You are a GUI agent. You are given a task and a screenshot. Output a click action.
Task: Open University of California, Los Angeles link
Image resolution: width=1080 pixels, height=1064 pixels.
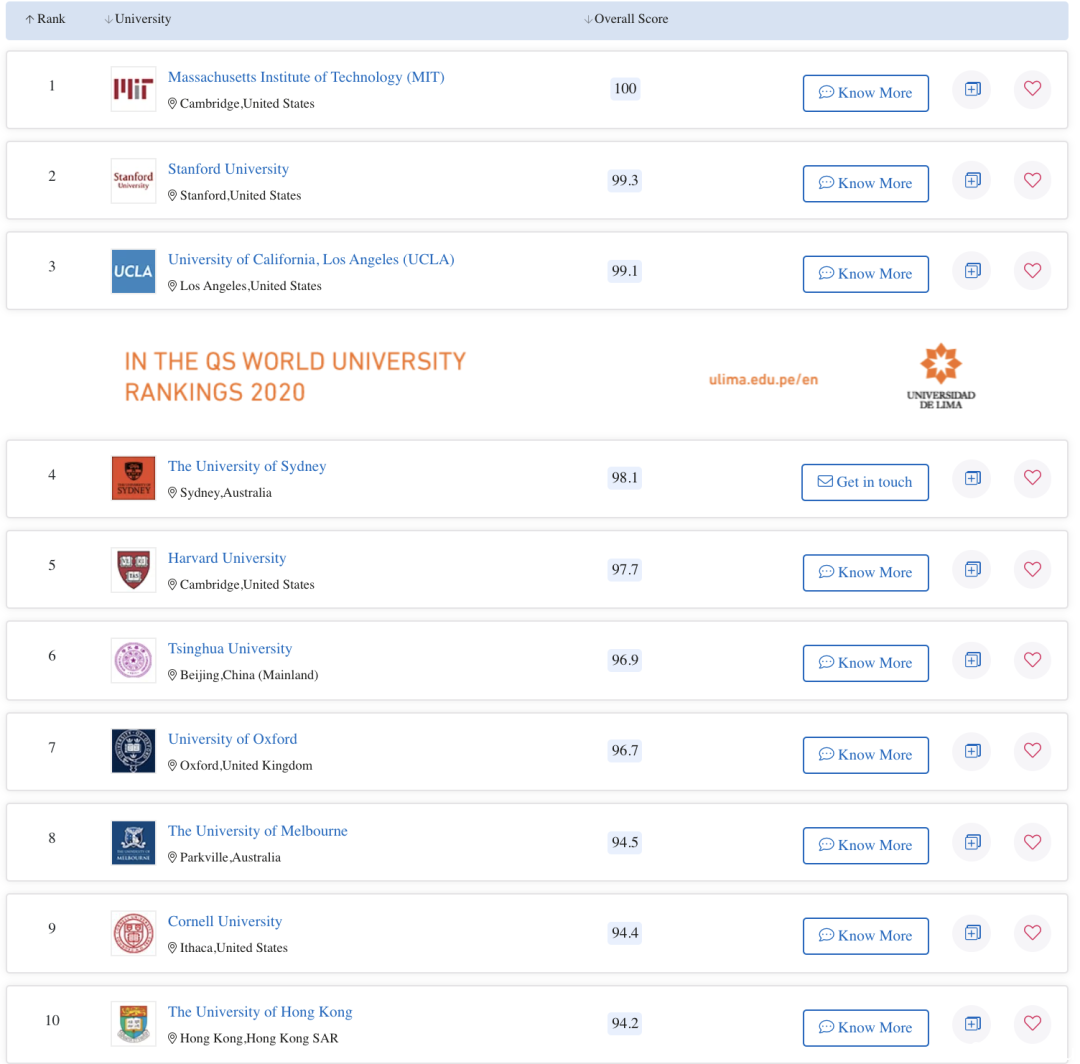tap(311, 260)
